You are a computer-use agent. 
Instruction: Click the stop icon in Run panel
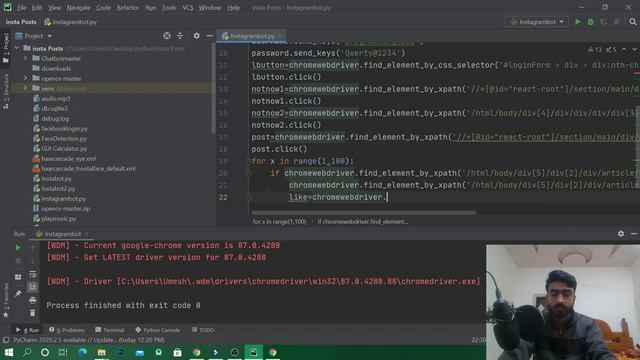(x=18, y=261)
